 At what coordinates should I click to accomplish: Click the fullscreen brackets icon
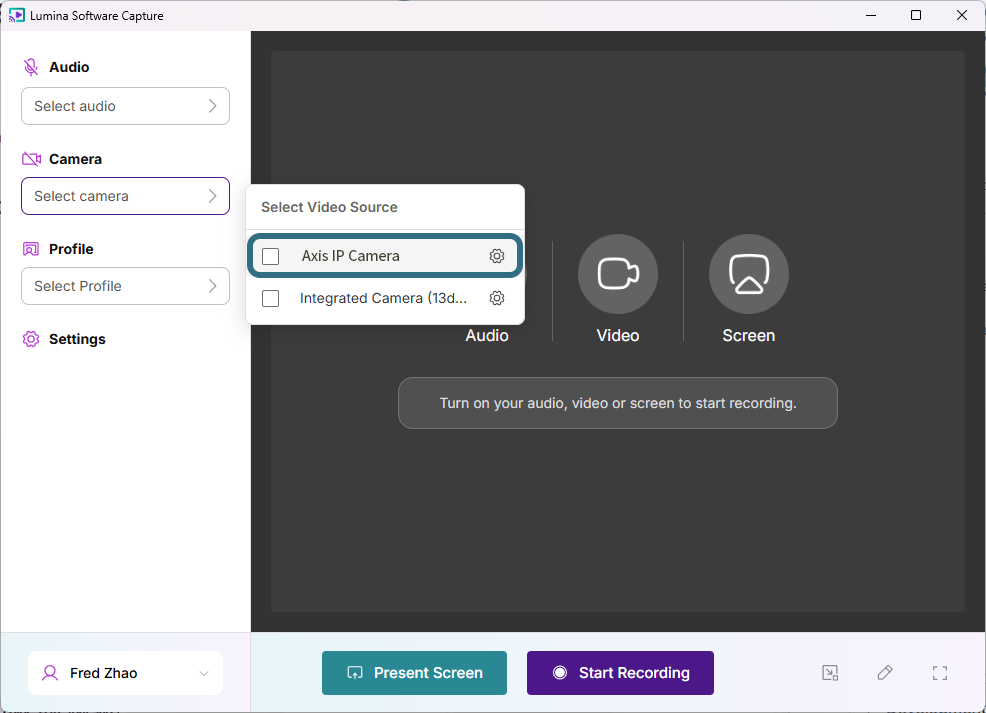pyautogui.click(x=939, y=673)
